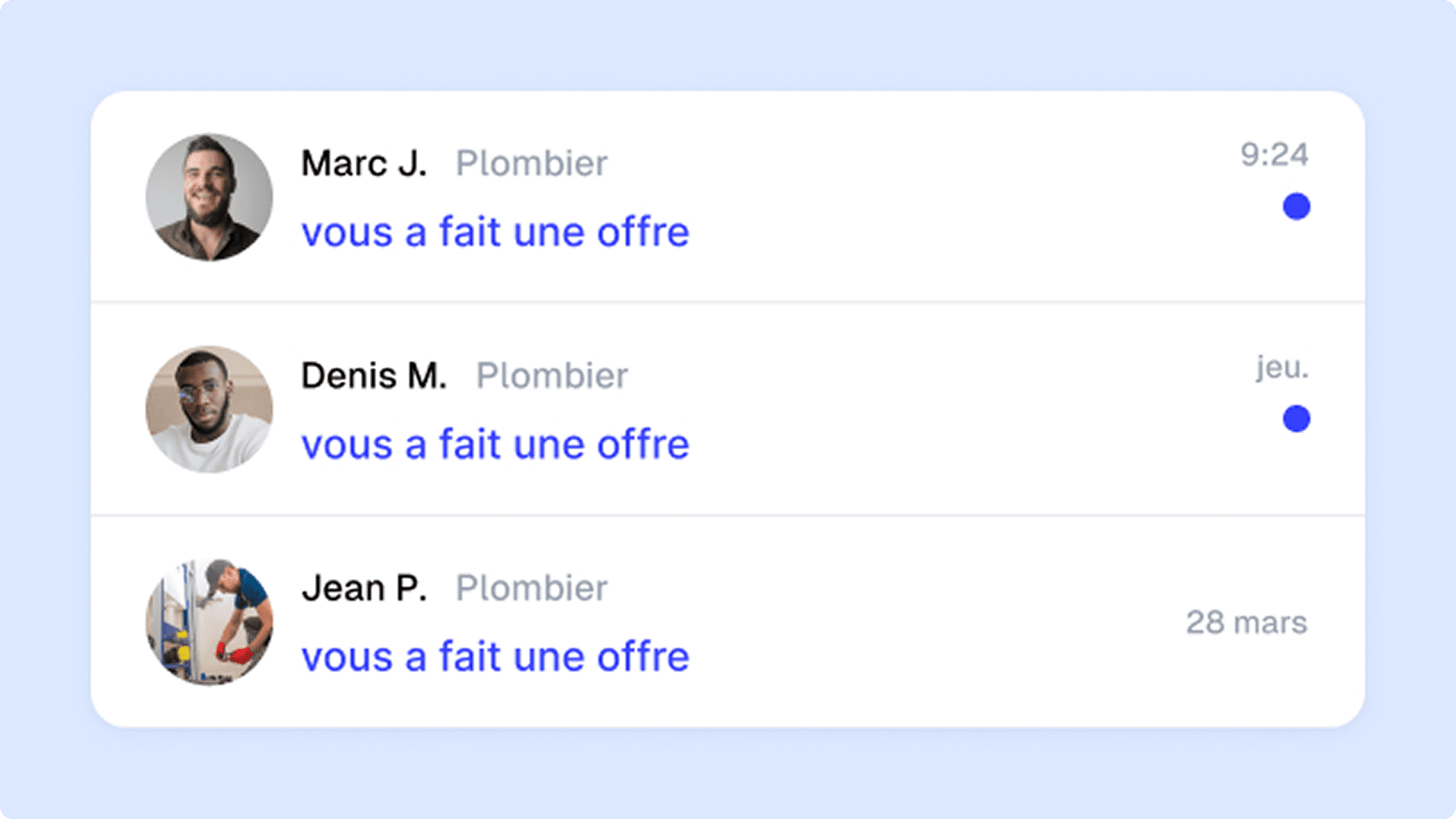Click the unread blue dot for Marc J.
1456x819 pixels.
(1296, 207)
